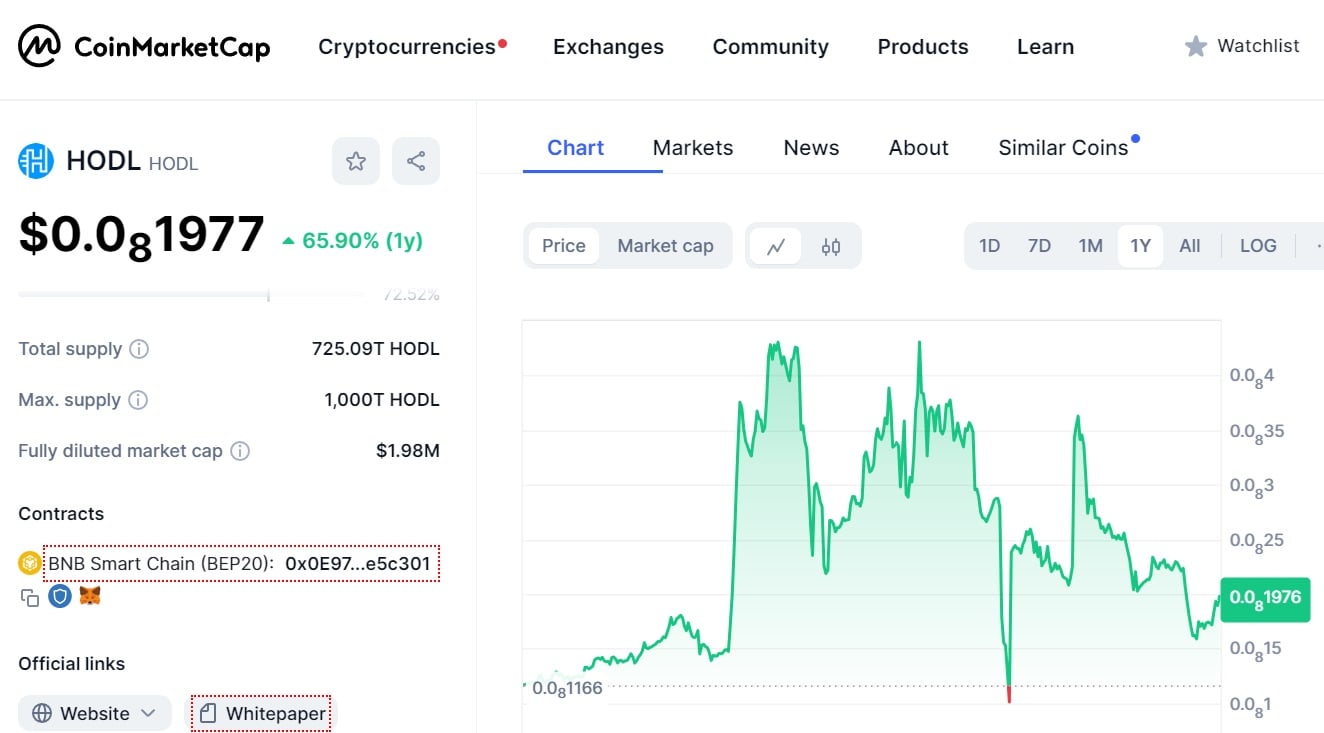Open the CoinMarketCap logo home icon
Image resolution: width=1324 pixels, height=733 pixels.
pos(40,45)
